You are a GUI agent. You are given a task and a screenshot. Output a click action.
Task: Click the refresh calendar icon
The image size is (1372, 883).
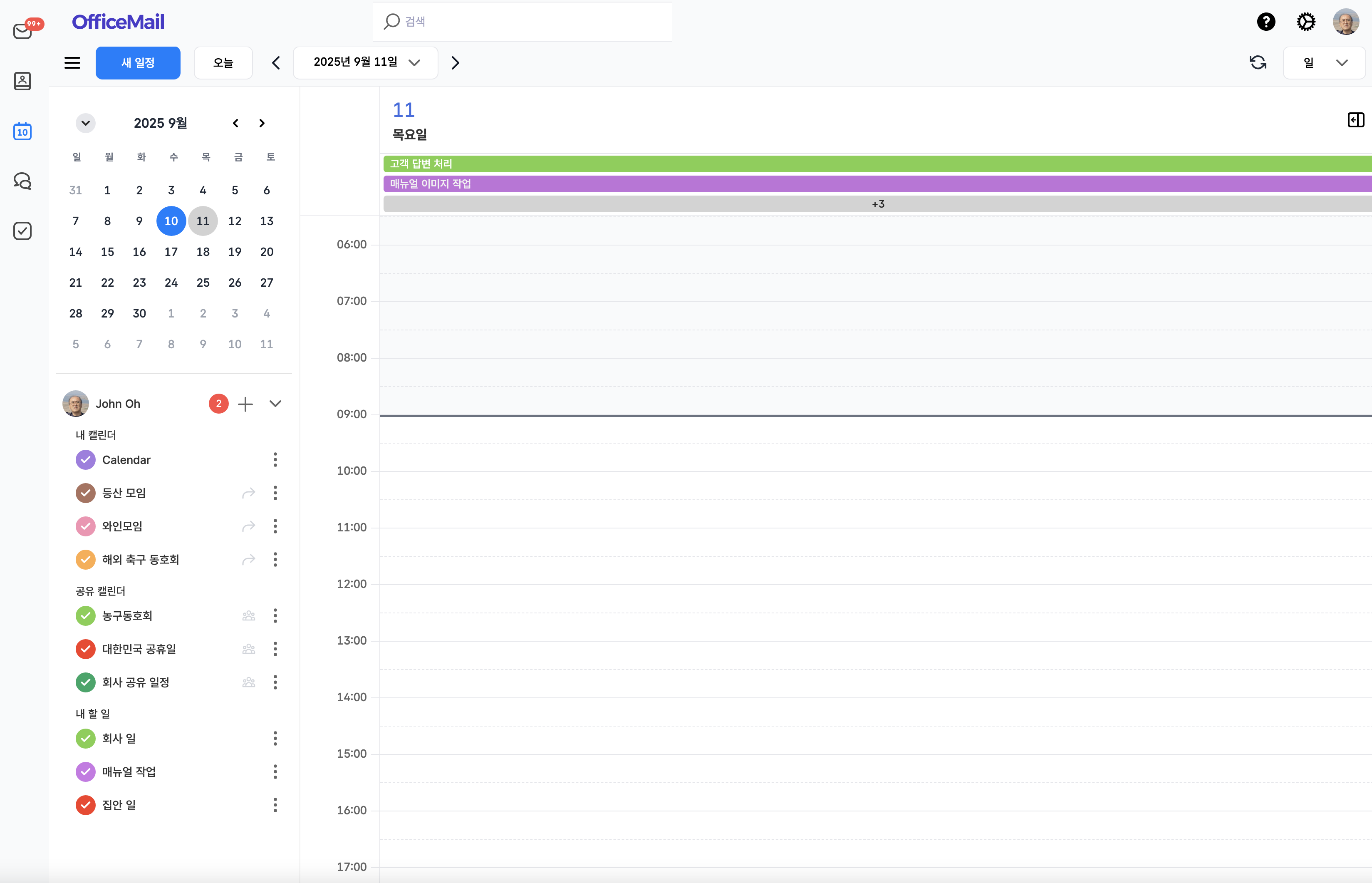(x=1257, y=62)
